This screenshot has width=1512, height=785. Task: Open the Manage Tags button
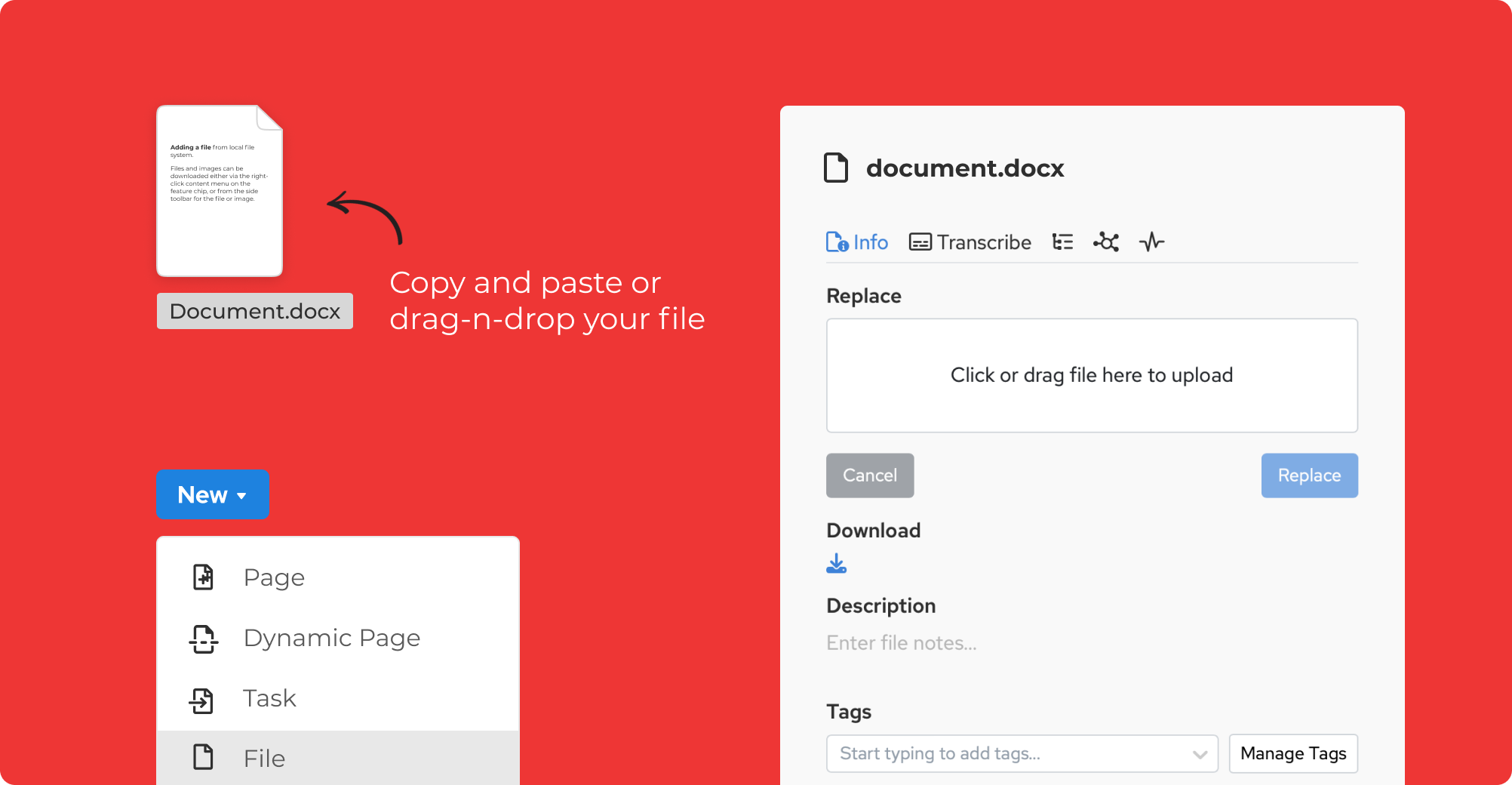click(1293, 753)
